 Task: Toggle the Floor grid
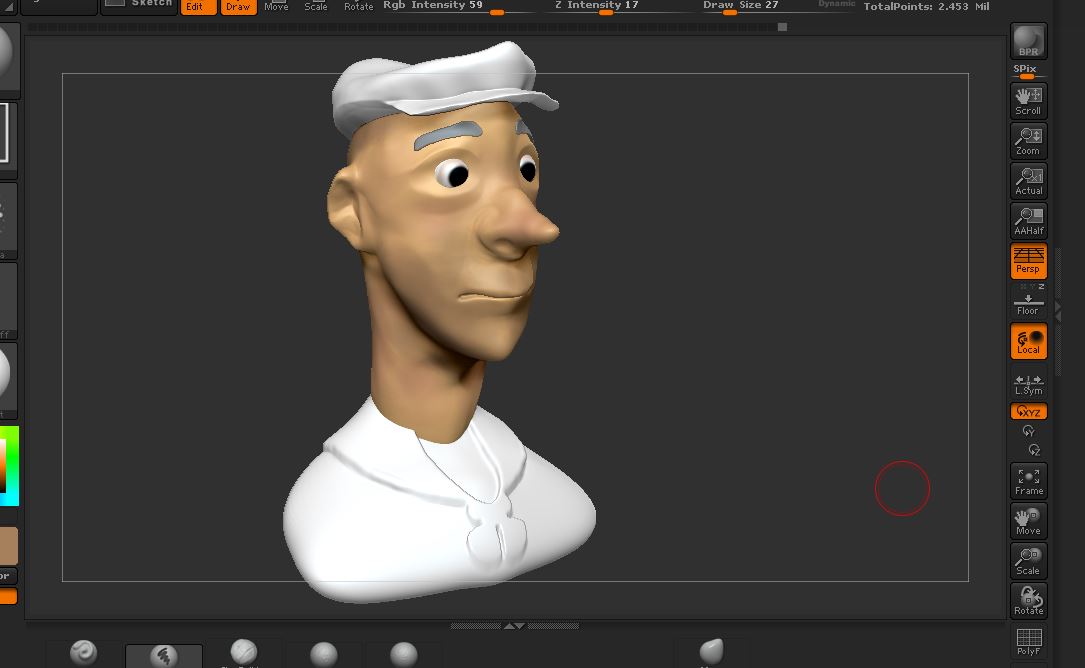[1028, 304]
